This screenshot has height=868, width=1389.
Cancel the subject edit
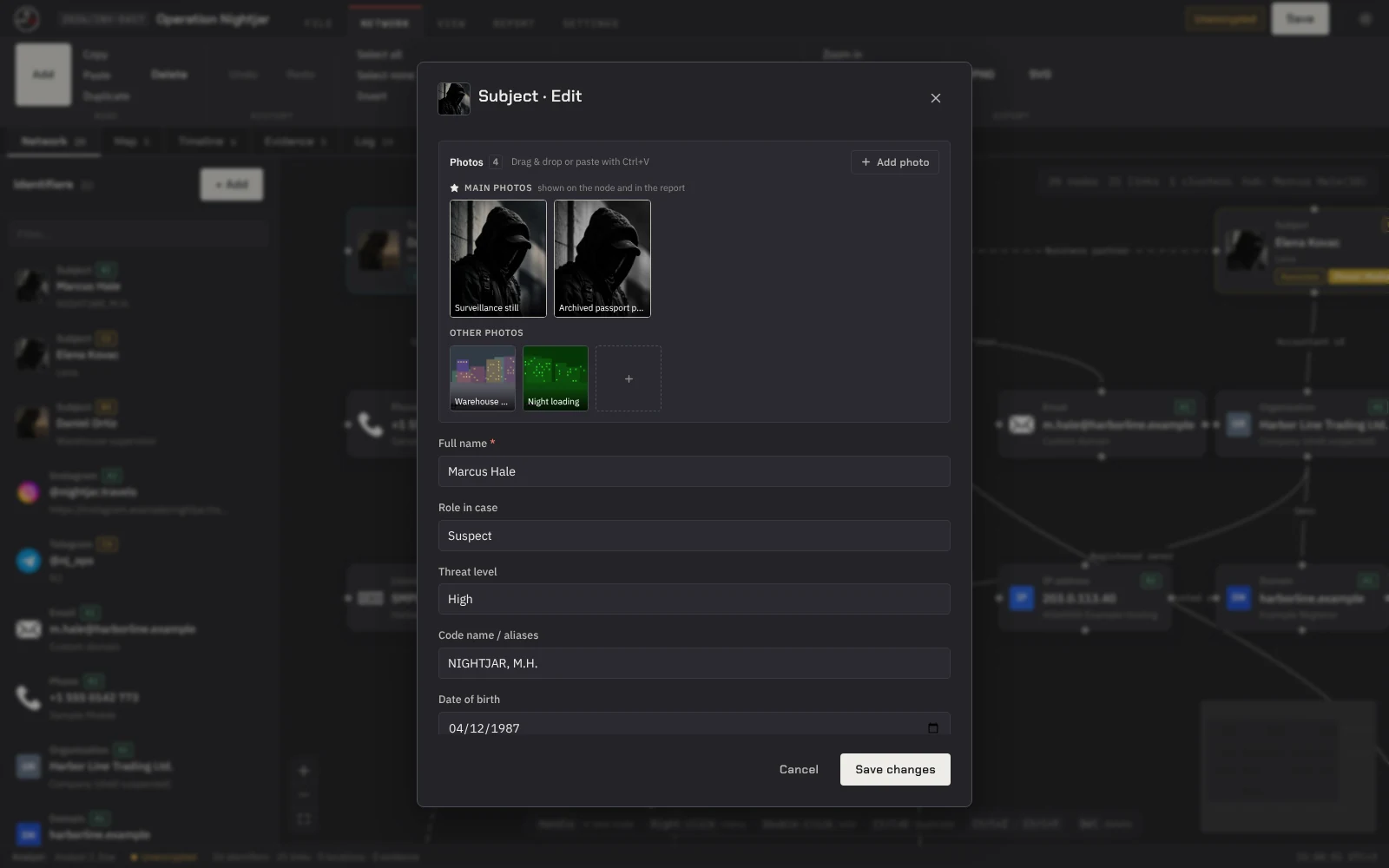tap(799, 770)
